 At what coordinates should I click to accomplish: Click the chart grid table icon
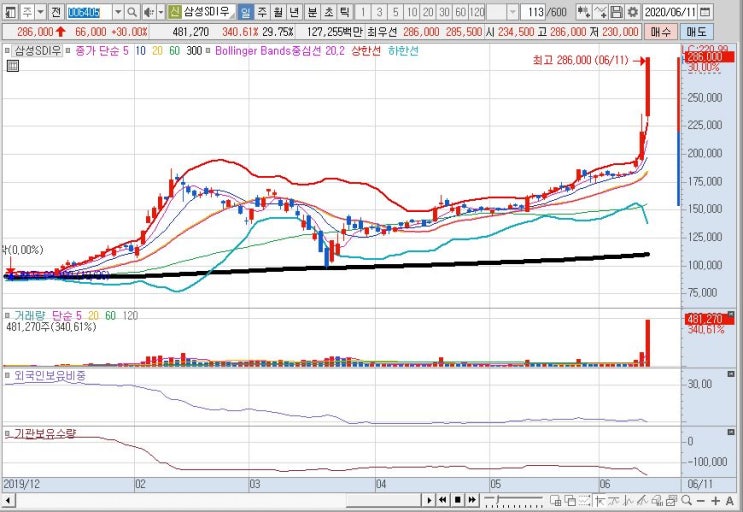coord(13,66)
